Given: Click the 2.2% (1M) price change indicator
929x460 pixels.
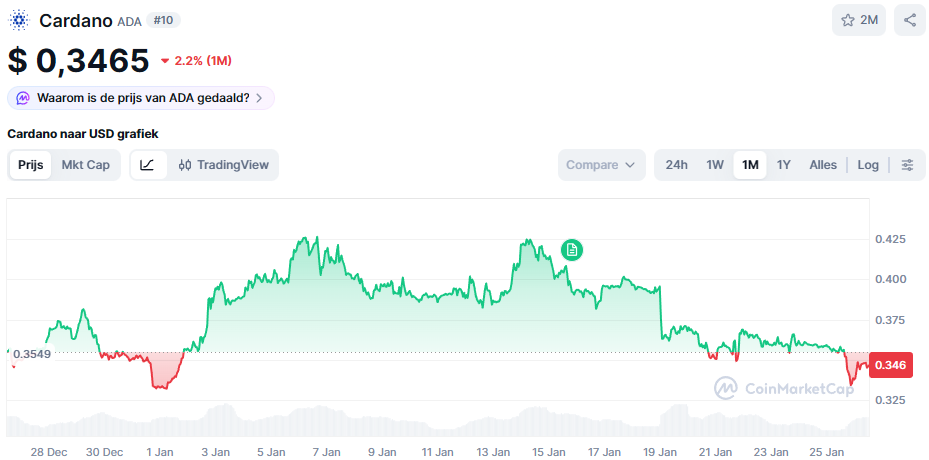Looking at the screenshot, I should (196, 60).
